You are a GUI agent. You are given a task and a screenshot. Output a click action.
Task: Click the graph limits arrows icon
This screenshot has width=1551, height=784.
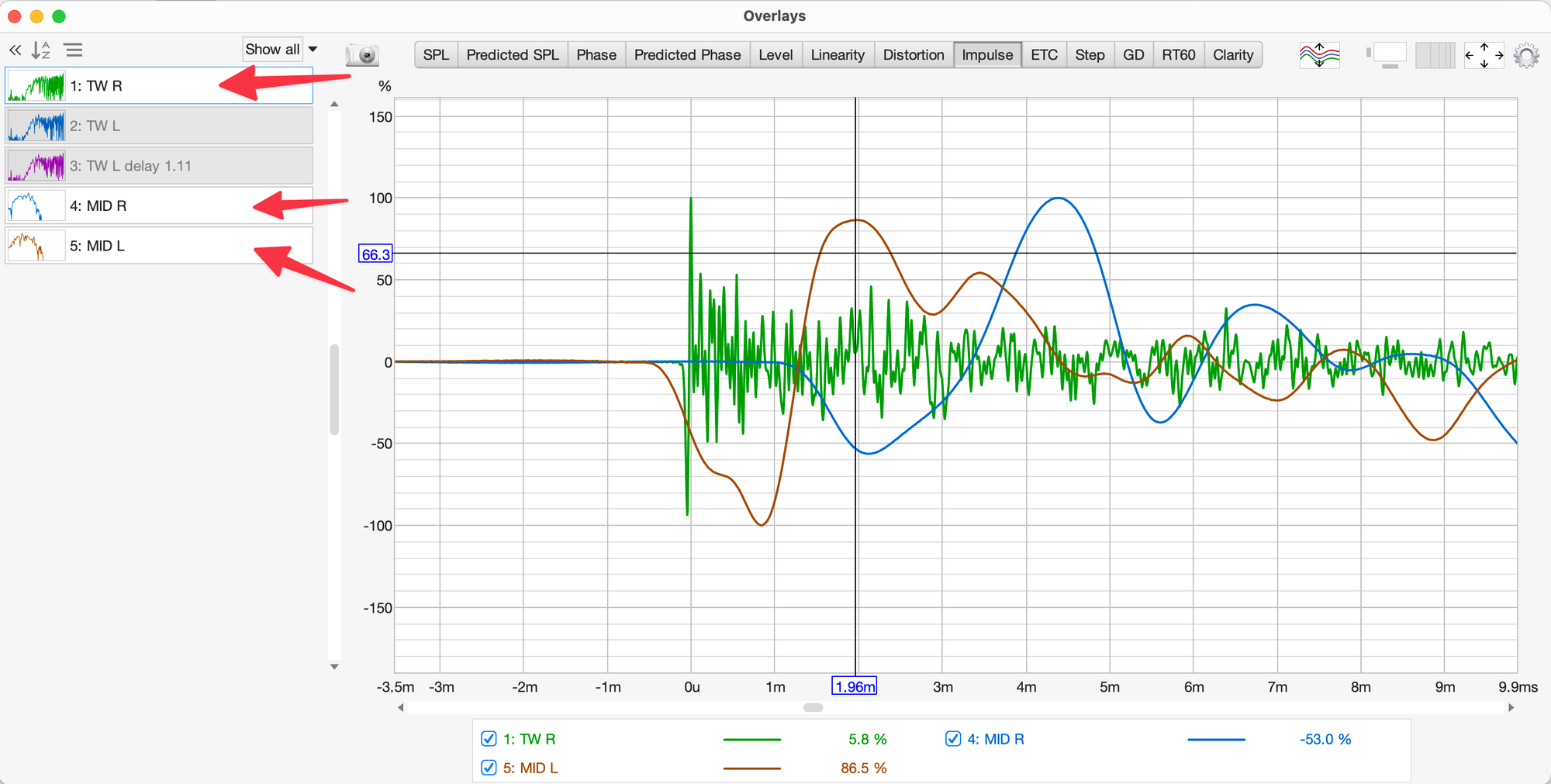1484,55
